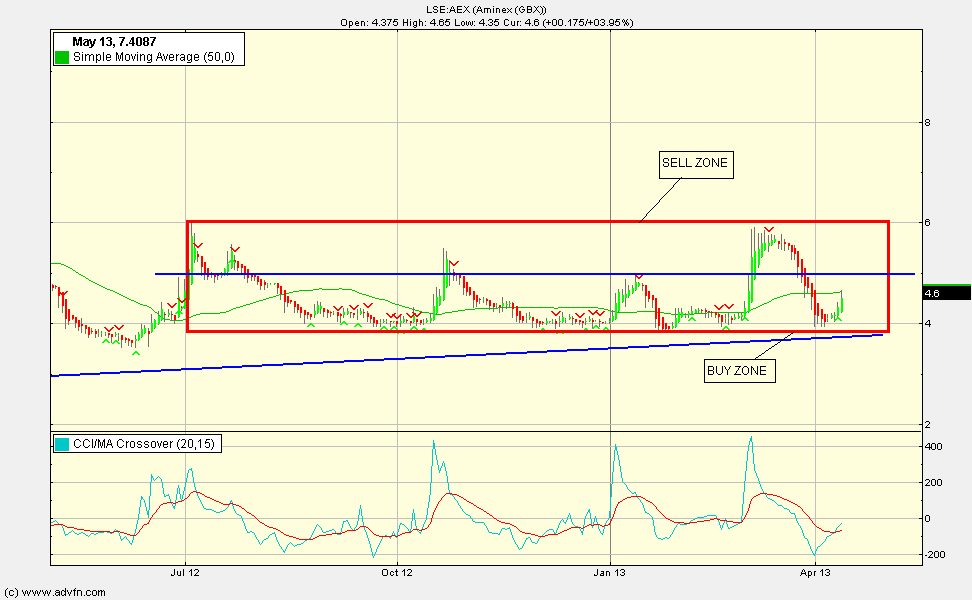Viewport: 972px width, 600px height.
Task: Open the www.advfn.com copyright link
Action: (x=54, y=592)
